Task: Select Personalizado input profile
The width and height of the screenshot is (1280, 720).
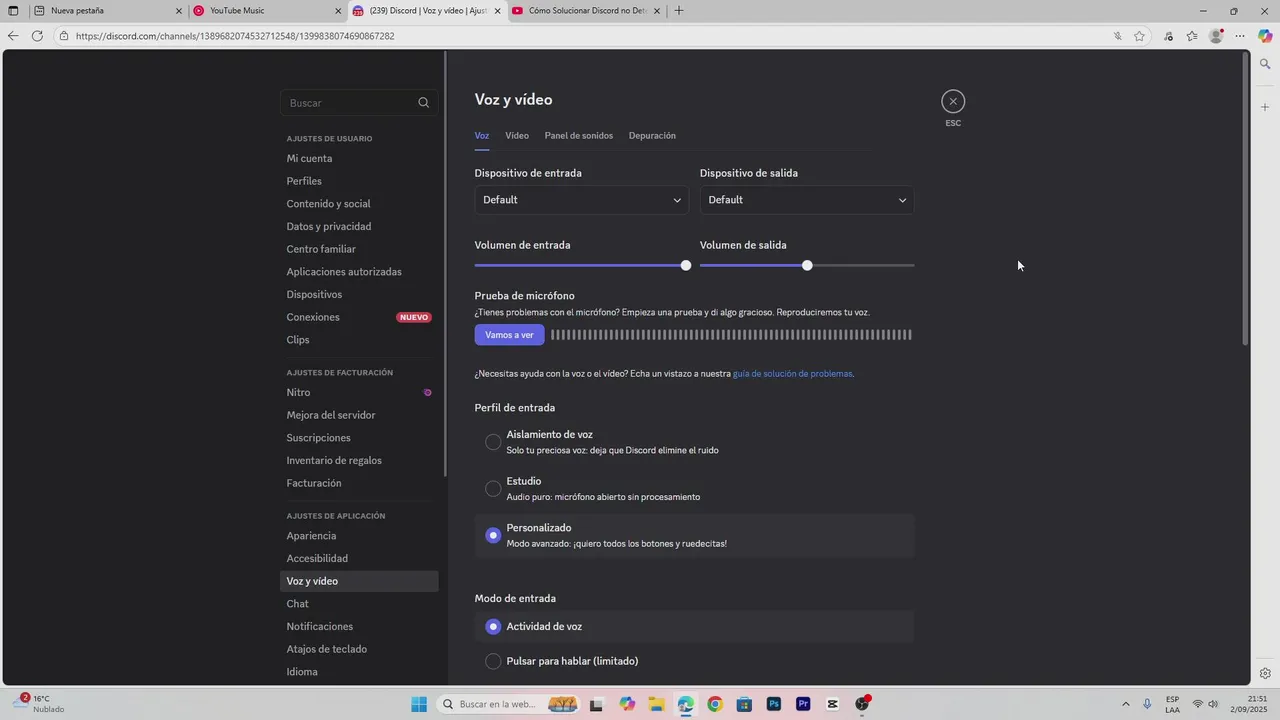Action: (493, 535)
